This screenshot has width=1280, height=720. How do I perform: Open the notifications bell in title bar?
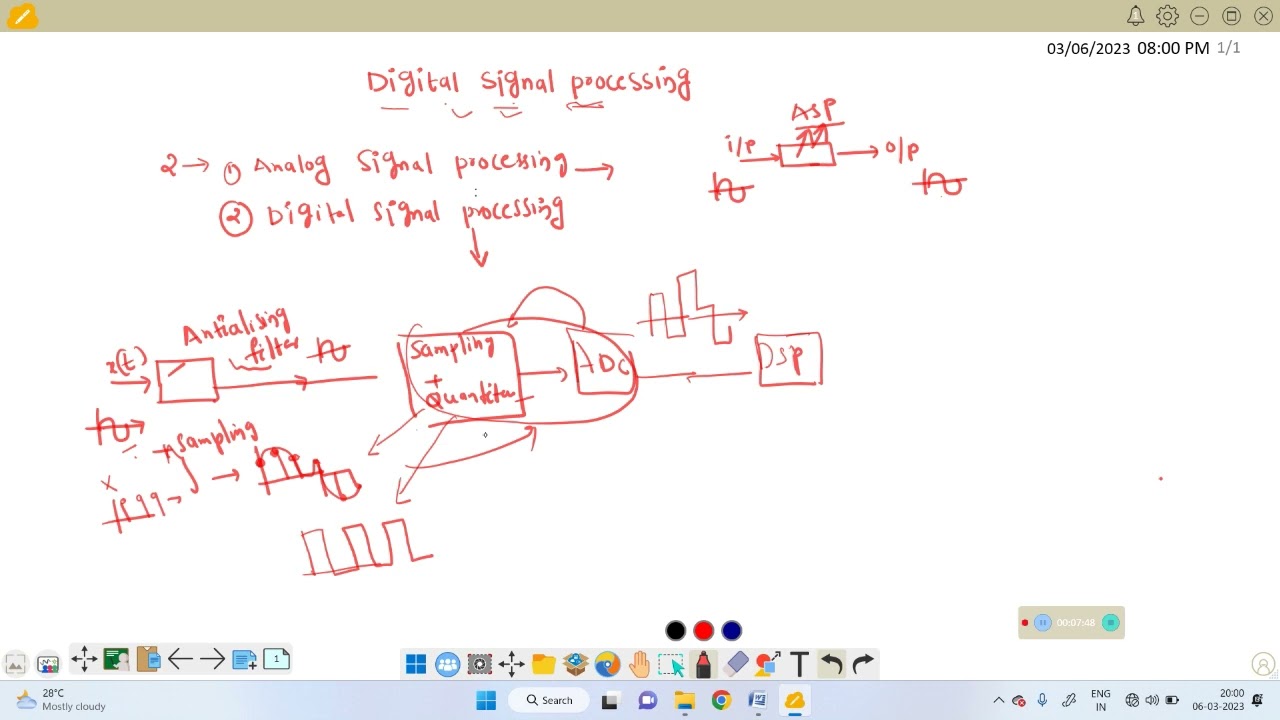pyautogui.click(x=1135, y=16)
